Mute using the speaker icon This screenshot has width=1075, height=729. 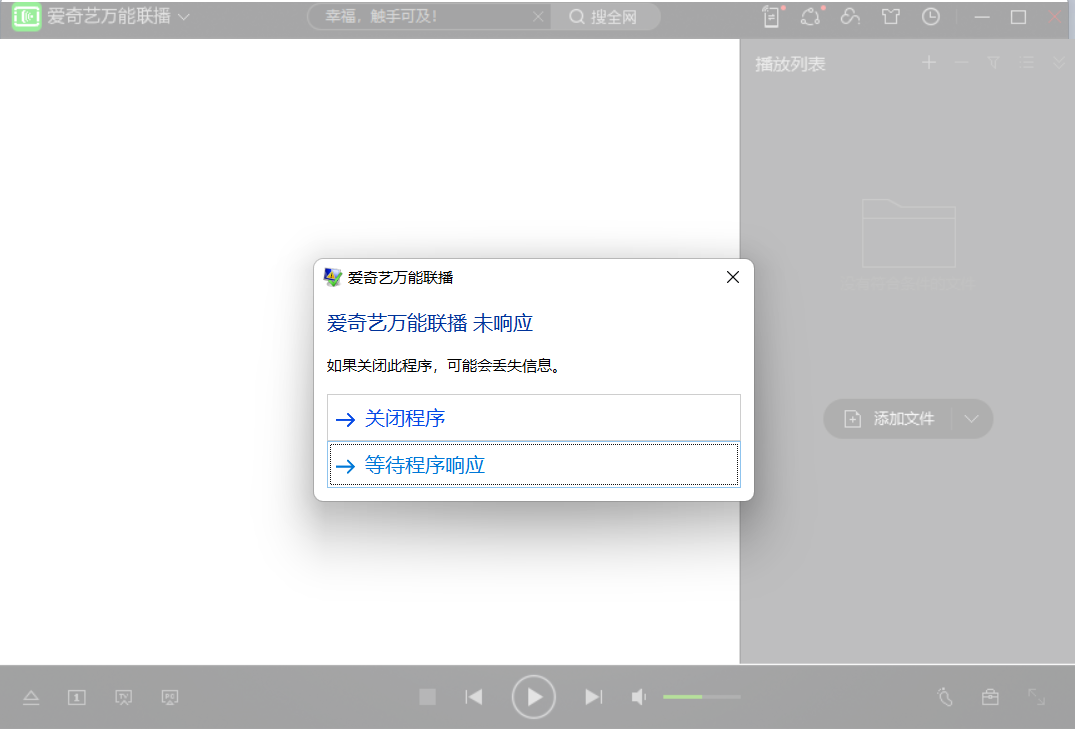[638, 697]
